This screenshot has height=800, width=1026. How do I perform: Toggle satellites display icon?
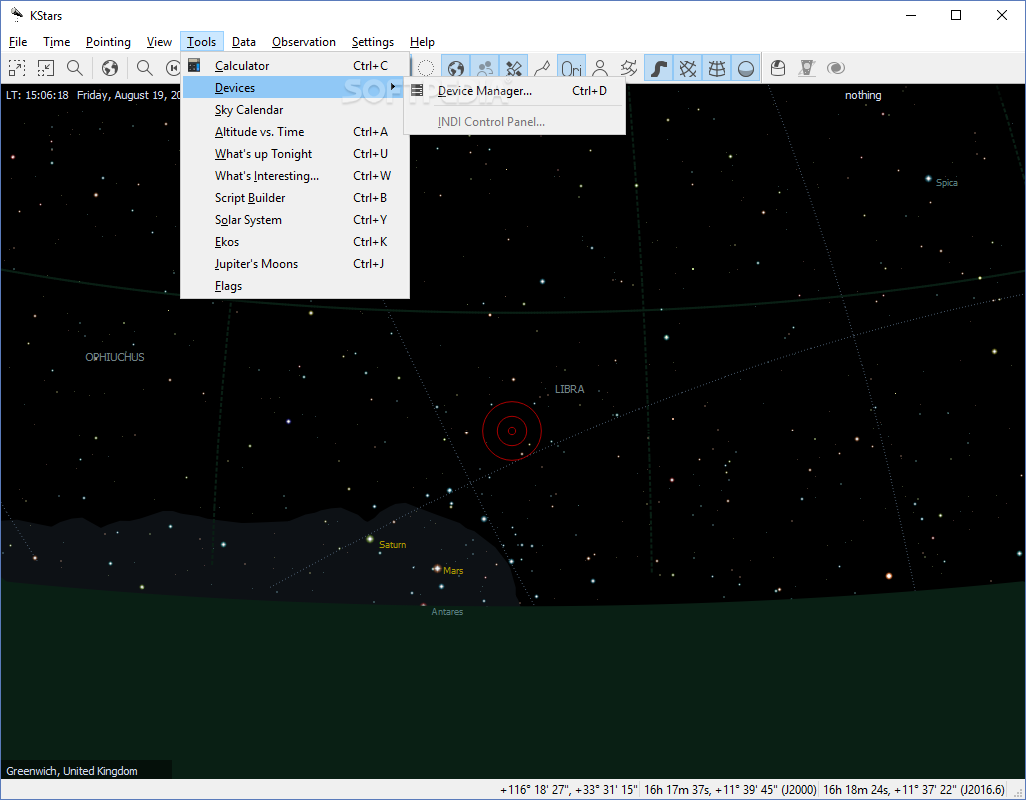pos(514,68)
